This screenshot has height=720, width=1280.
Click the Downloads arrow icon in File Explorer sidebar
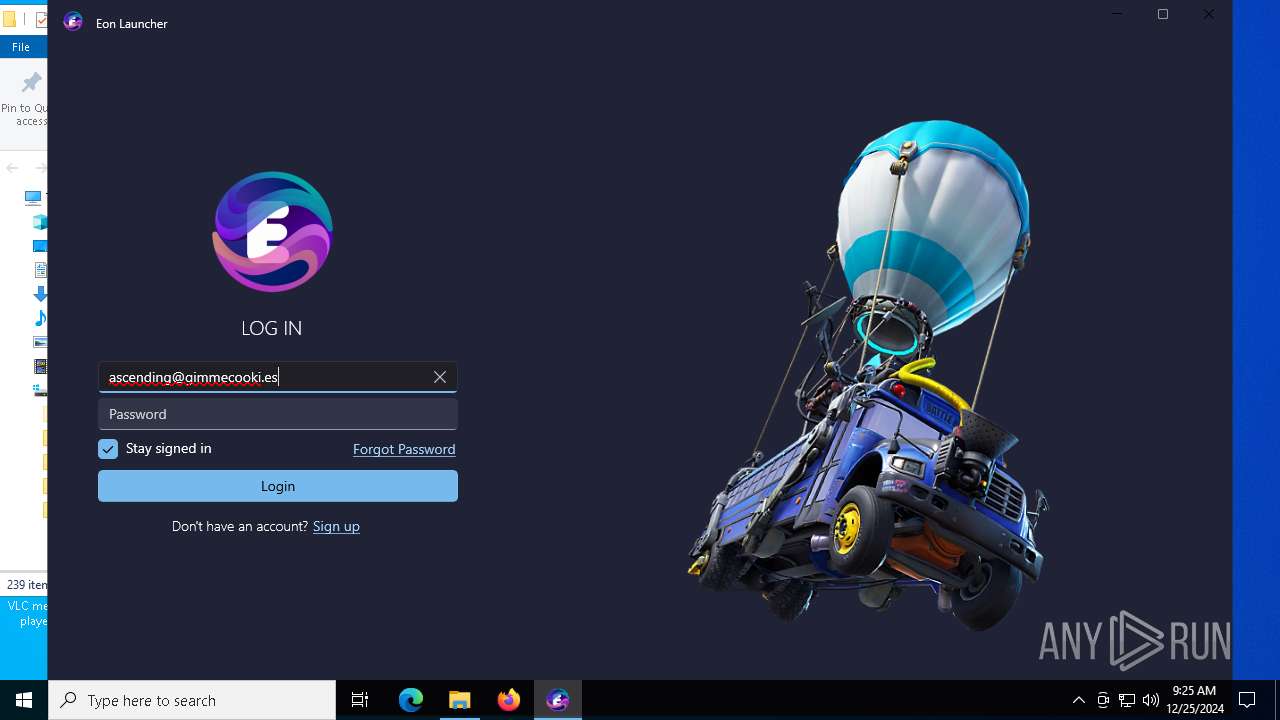coord(40,294)
